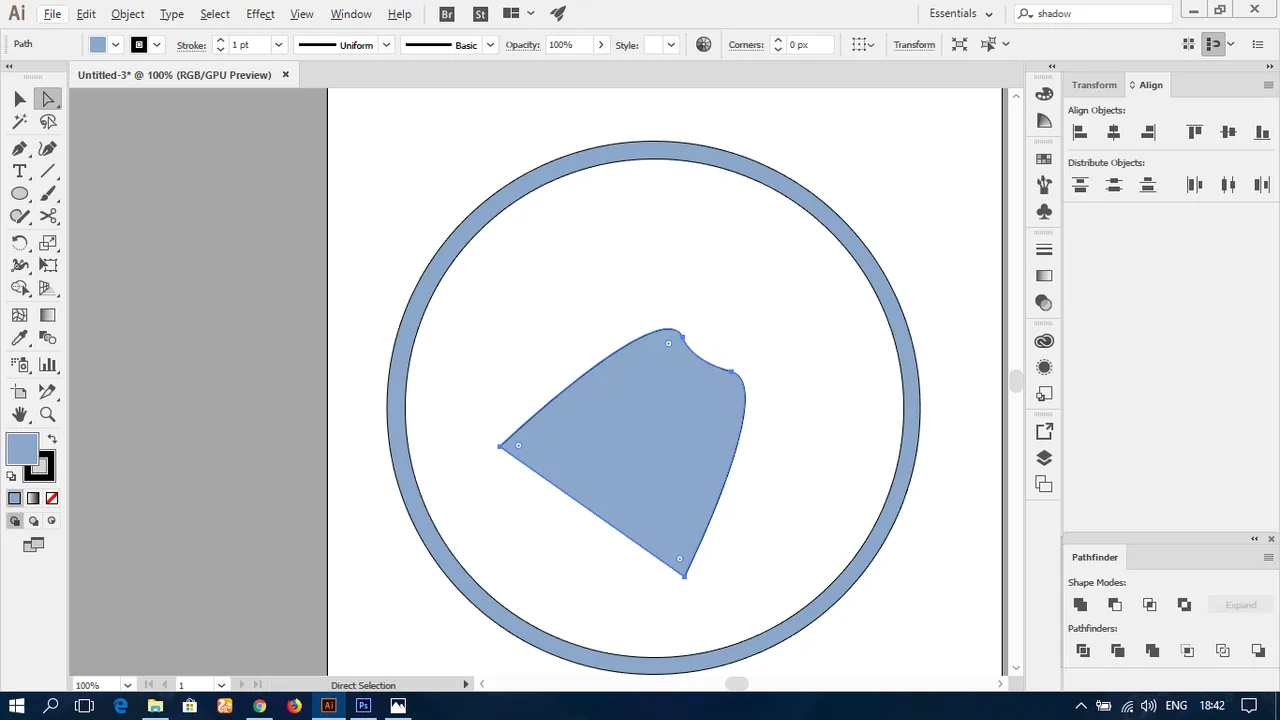
Task: Select the Hand tool
Action: pyautogui.click(x=19, y=414)
